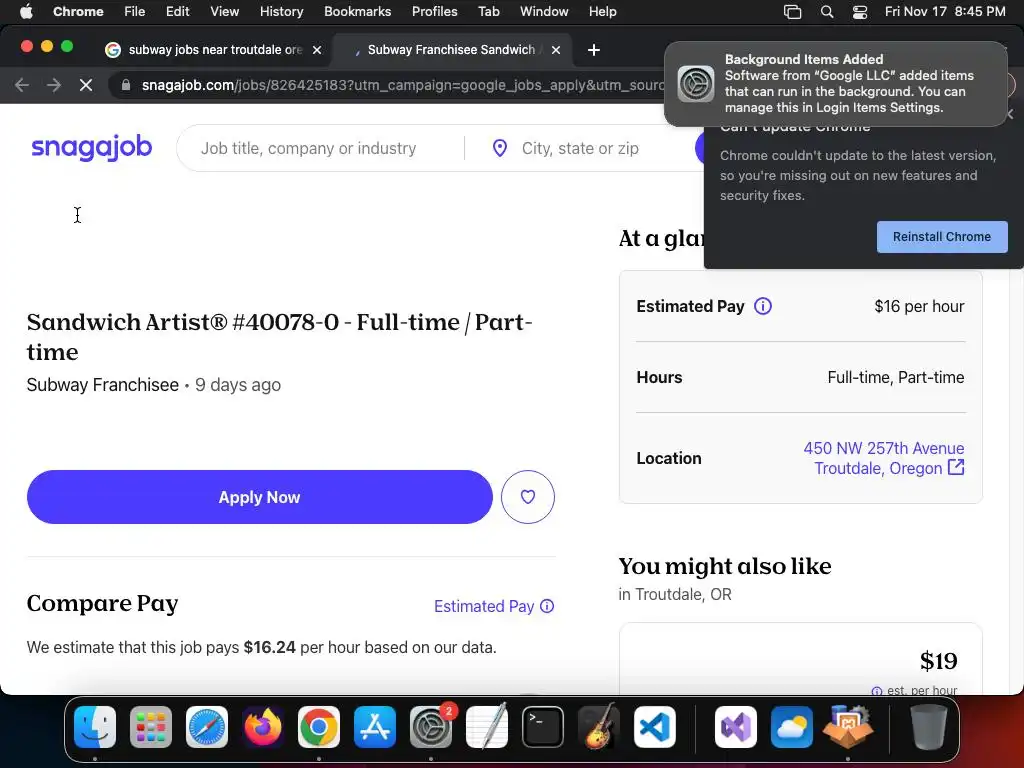Launch Firefox from the dock
The image size is (1024, 768).
coord(263,727)
